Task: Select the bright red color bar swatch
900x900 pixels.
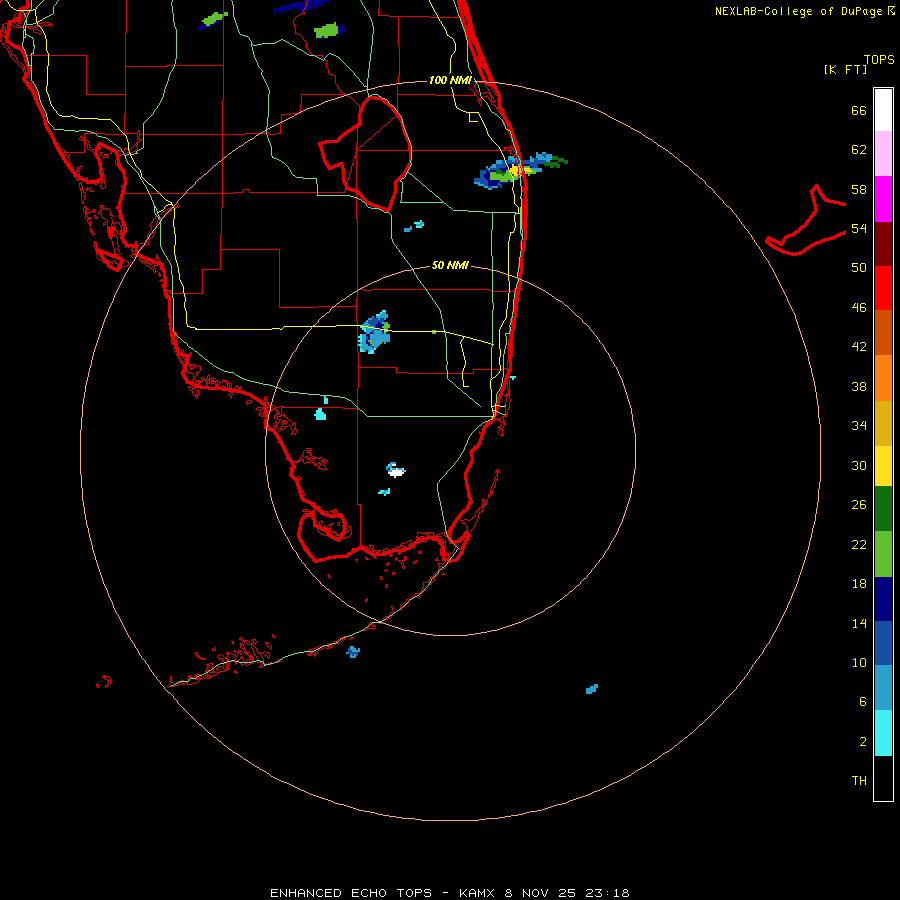Action: tap(883, 288)
